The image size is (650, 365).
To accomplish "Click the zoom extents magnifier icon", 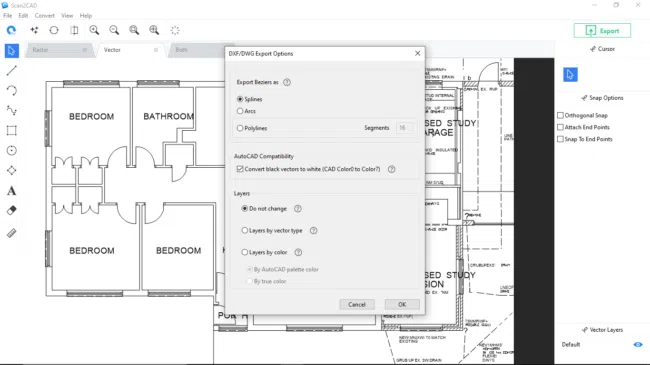I will click(x=154, y=30).
